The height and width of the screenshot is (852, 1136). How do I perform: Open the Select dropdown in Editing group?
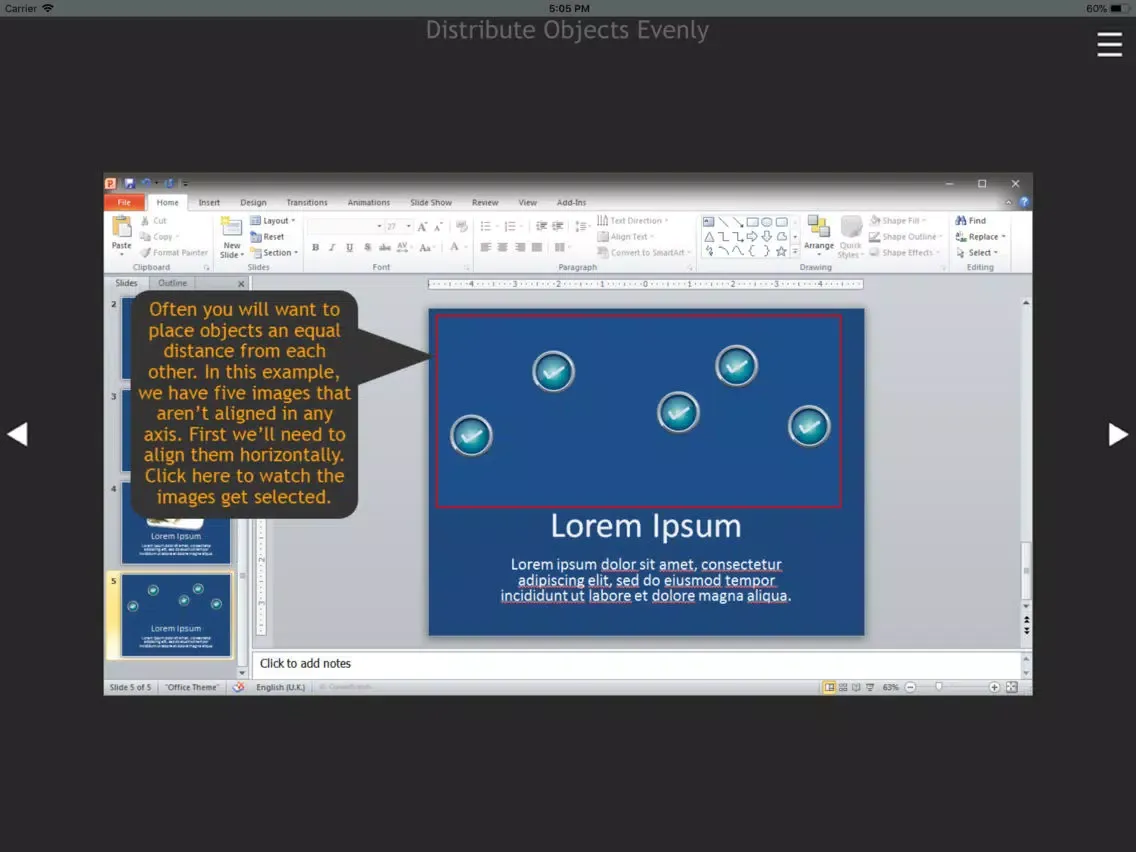click(977, 253)
